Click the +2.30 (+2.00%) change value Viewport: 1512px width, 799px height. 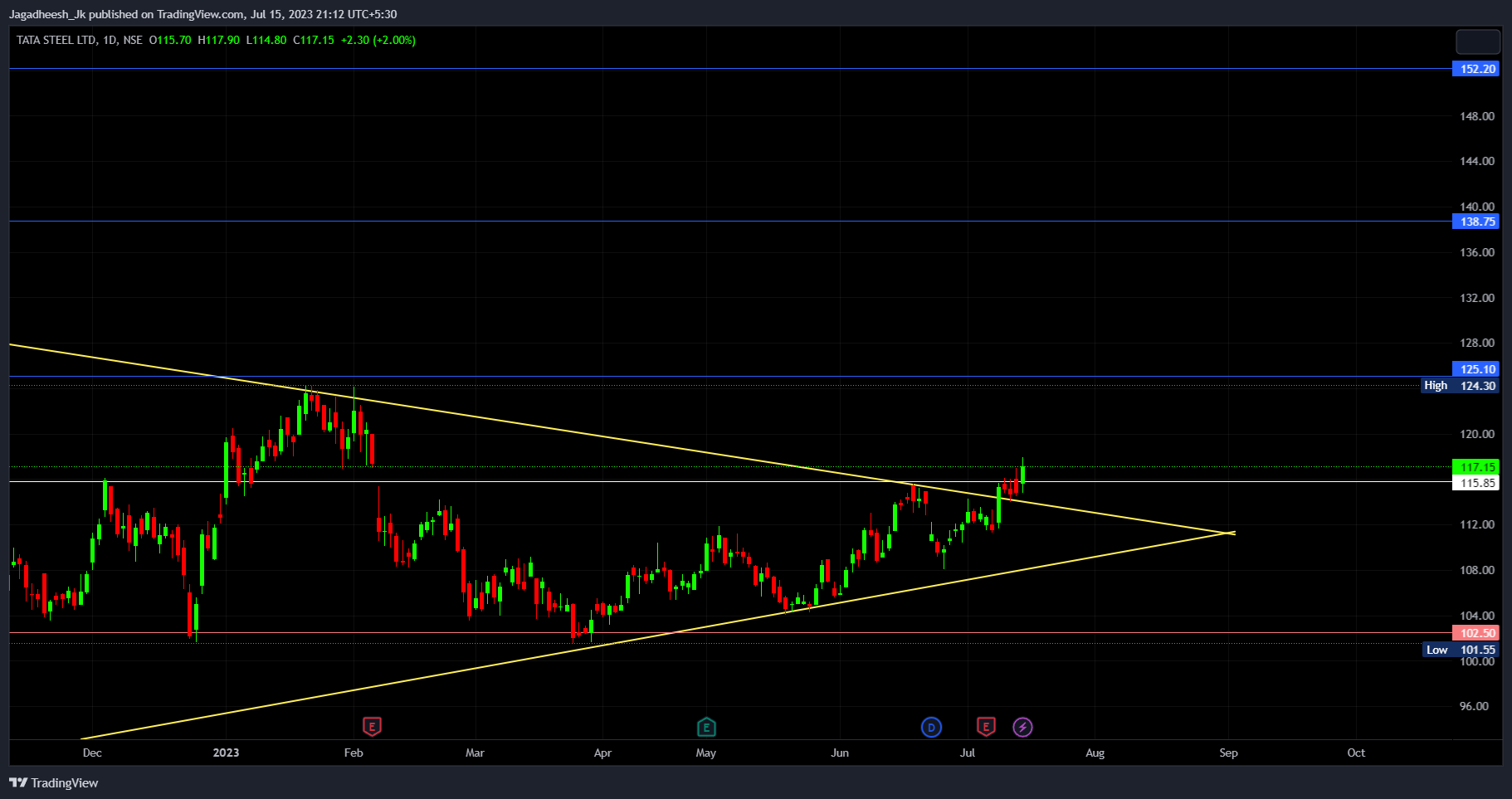tap(378, 40)
